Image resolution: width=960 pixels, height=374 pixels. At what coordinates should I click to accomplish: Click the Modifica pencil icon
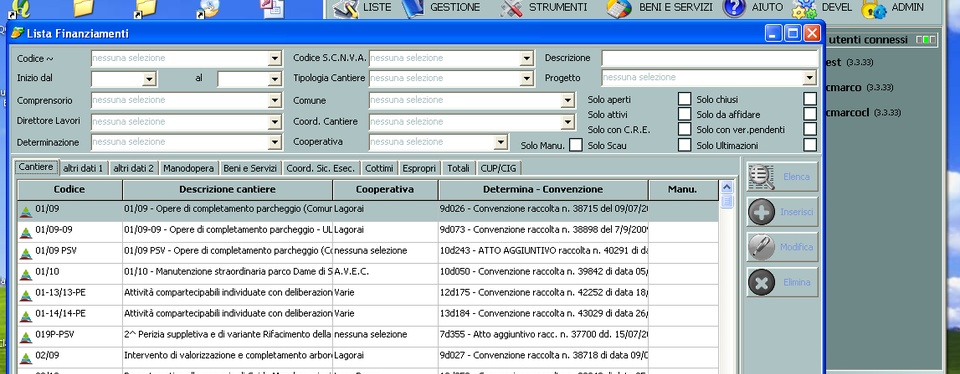tap(762, 247)
